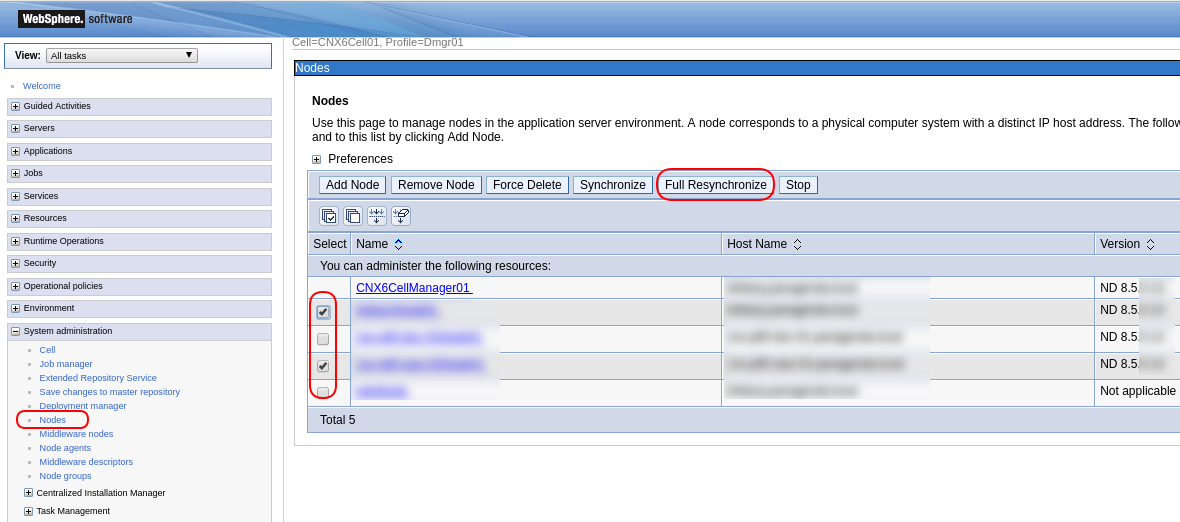
Task: Expand the Preferences section
Action: [317, 159]
